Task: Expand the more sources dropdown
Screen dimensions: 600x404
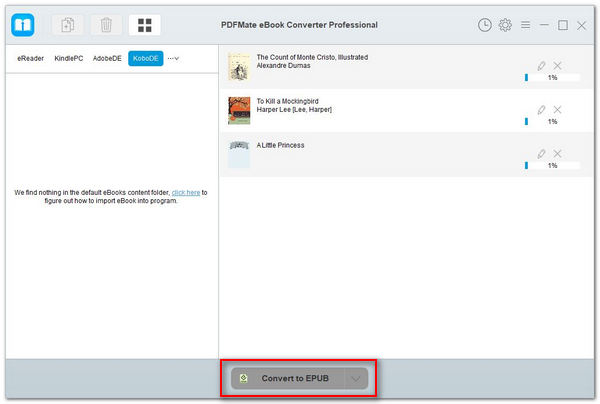Action: (173, 59)
